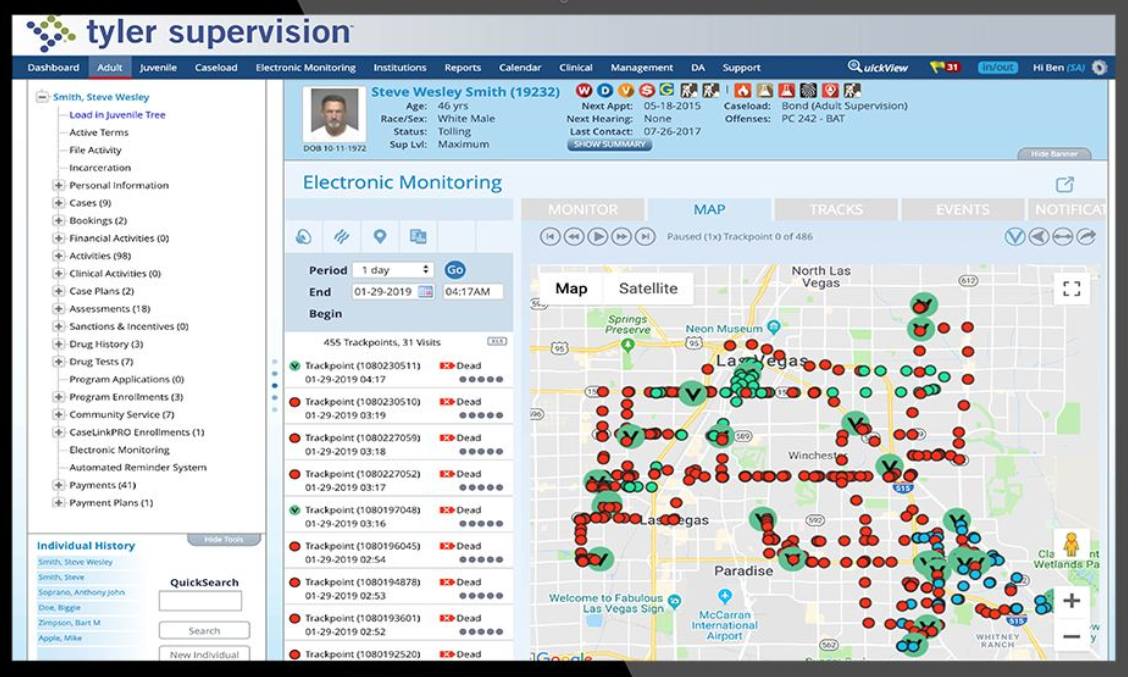Click the In/Out status indicator

[x=996, y=66]
